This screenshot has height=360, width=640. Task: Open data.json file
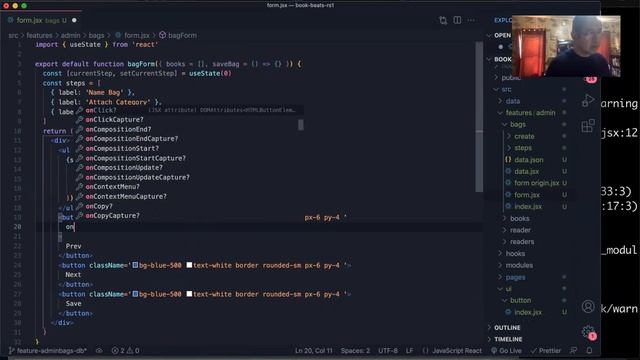coord(529,160)
